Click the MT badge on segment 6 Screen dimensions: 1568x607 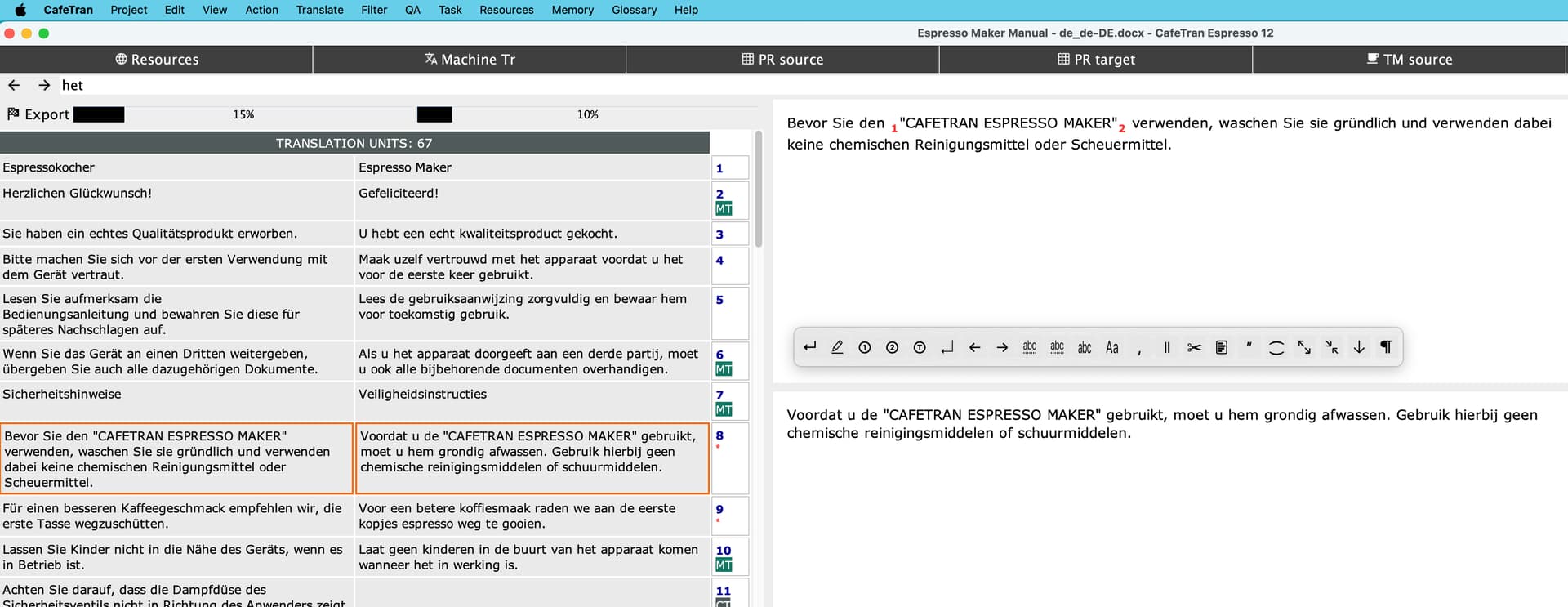tap(724, 369)
